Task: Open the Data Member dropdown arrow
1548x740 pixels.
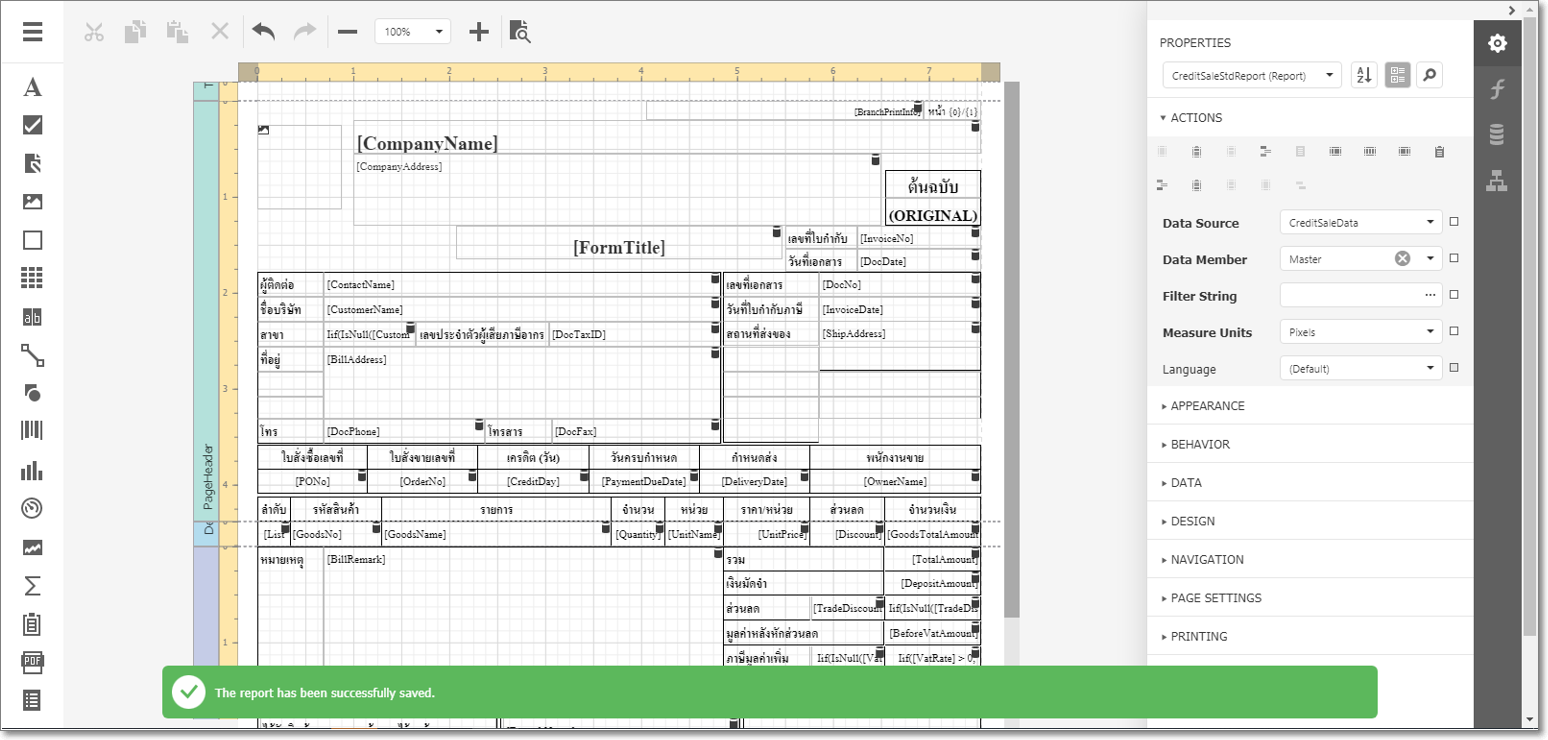Action: pos(1431,259)
